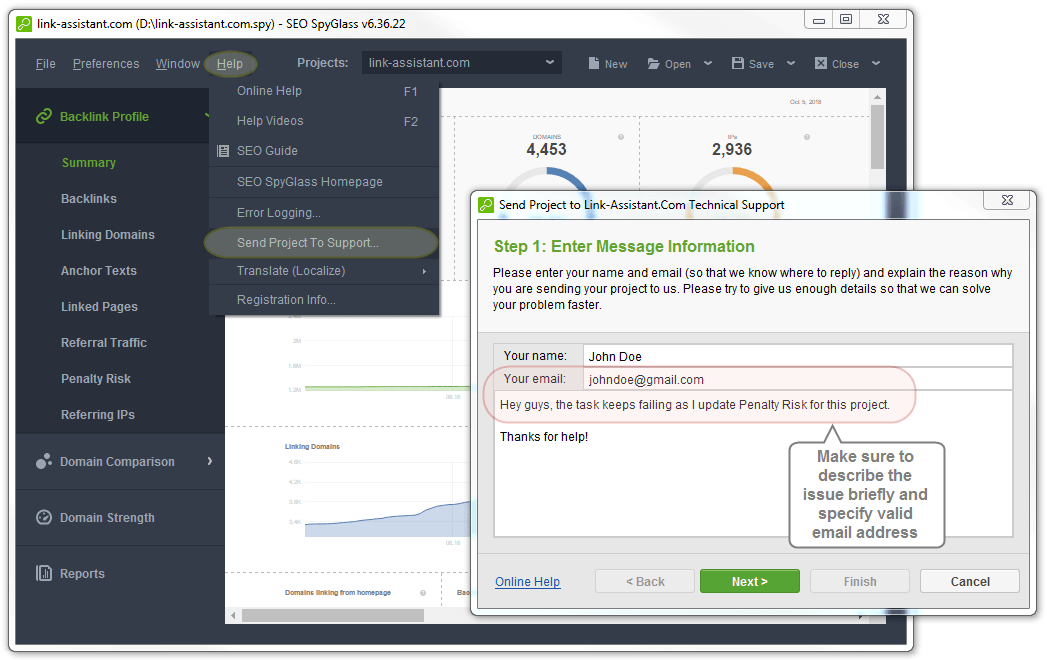
Task: Open the Window menu
Action: 178,63
